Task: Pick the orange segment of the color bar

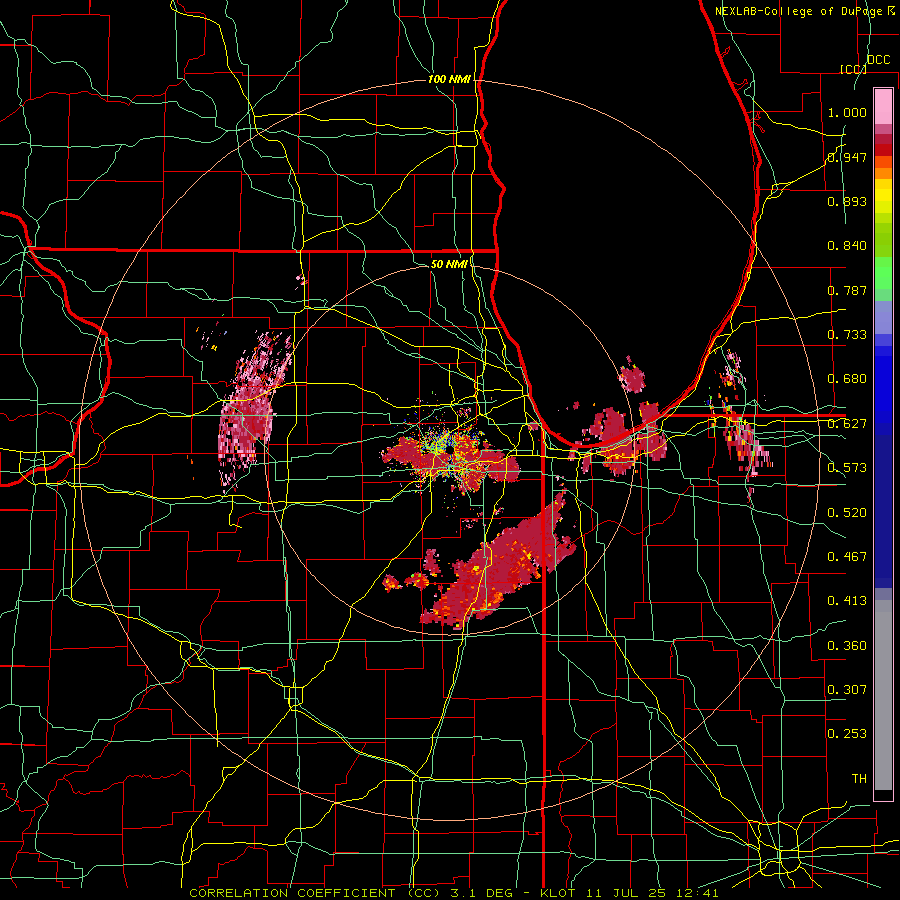Action: point(883,173)
